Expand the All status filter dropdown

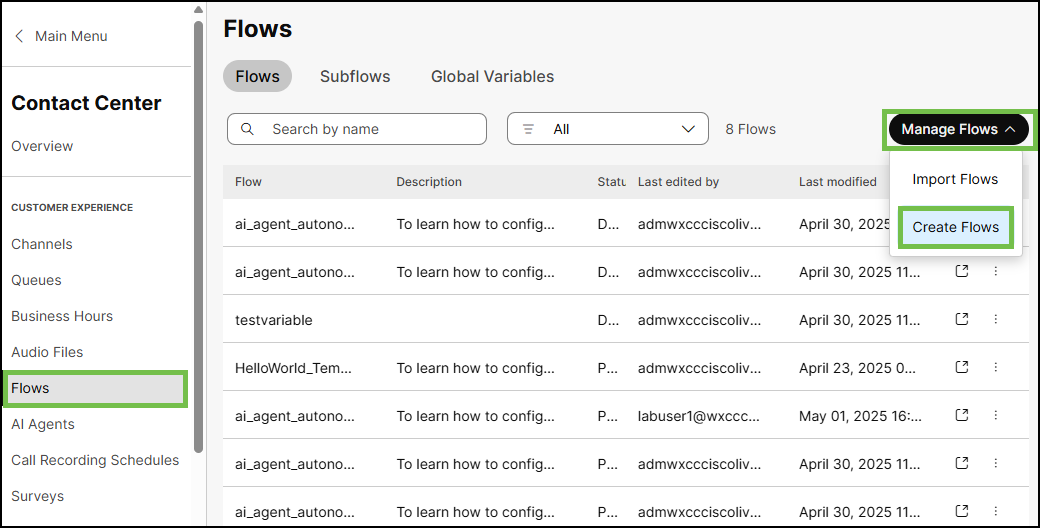click(x=687, y=129)
